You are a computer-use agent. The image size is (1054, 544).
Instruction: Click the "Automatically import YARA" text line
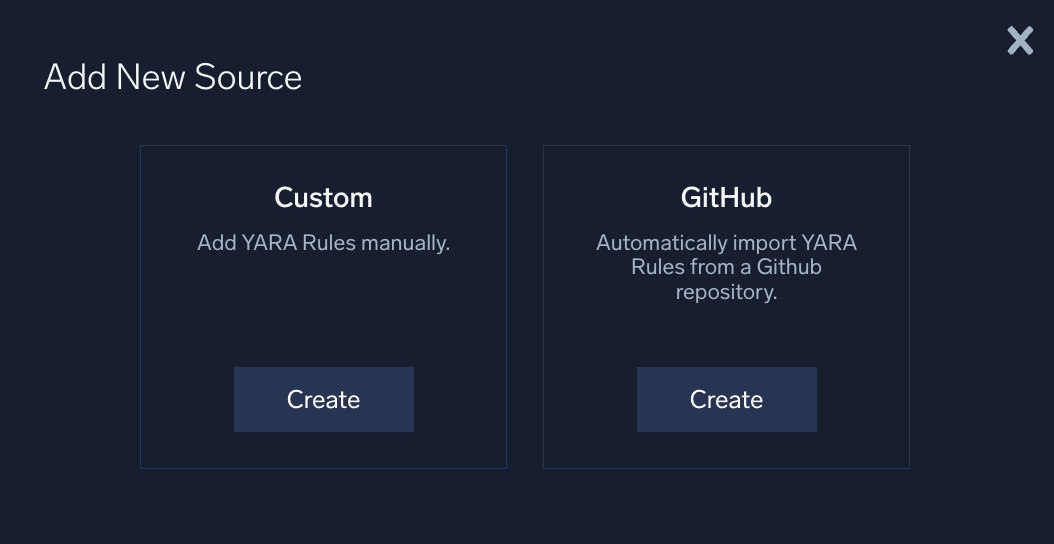click(x=726, y=243)
